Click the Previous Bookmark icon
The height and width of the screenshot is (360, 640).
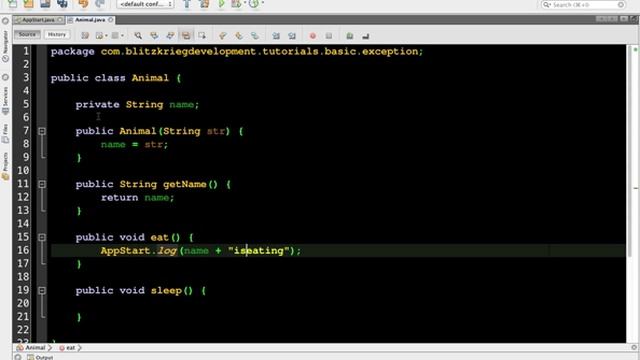tap(222, 36)
